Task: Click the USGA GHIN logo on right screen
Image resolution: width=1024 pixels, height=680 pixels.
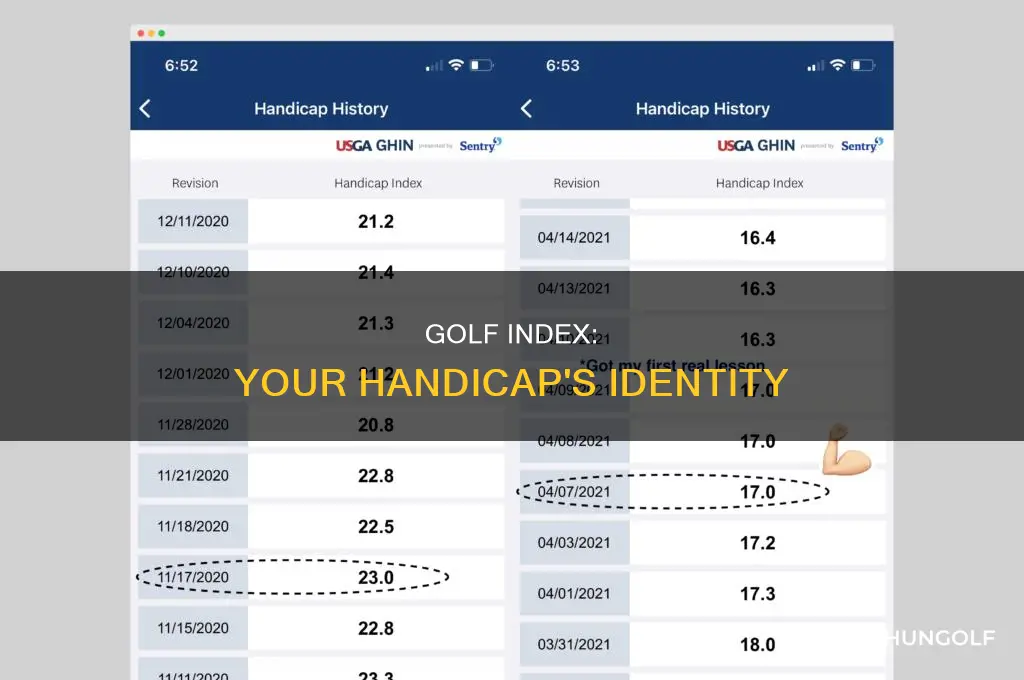Action: tap(756, 146)
